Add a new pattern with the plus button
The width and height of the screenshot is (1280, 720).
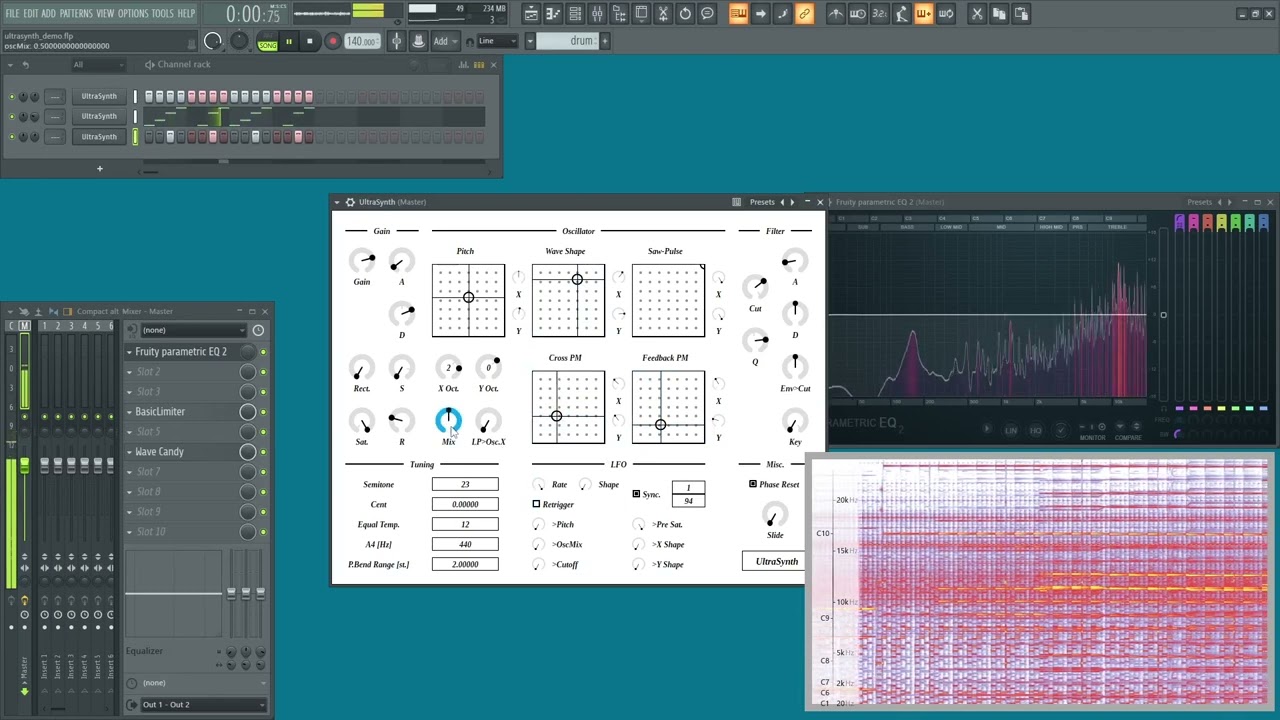[604, 41]
